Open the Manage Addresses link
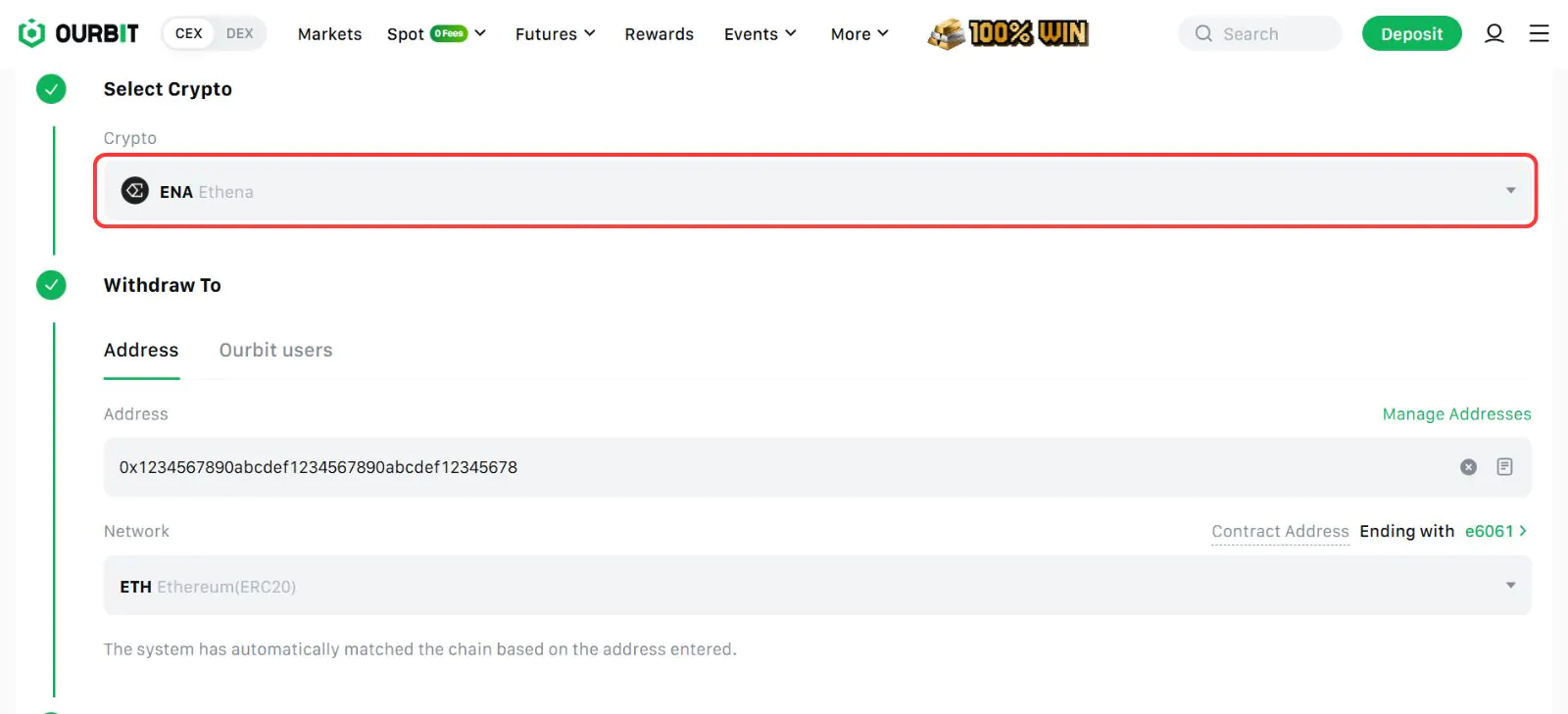Screen dimensions: 1568x714 [1456, 414]
